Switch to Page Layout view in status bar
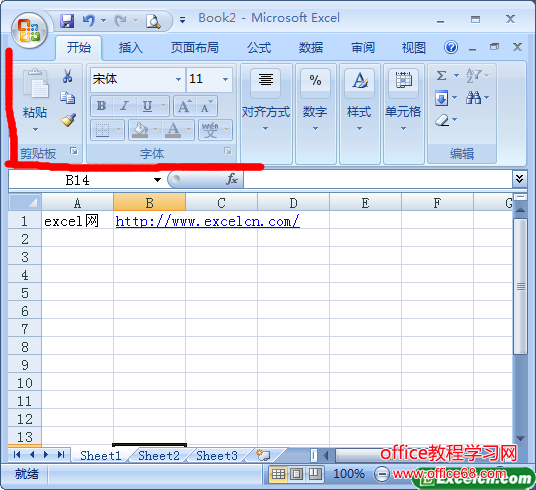This screenshot has height=490, width=536. pyautogui.click(x=296, y=474)
